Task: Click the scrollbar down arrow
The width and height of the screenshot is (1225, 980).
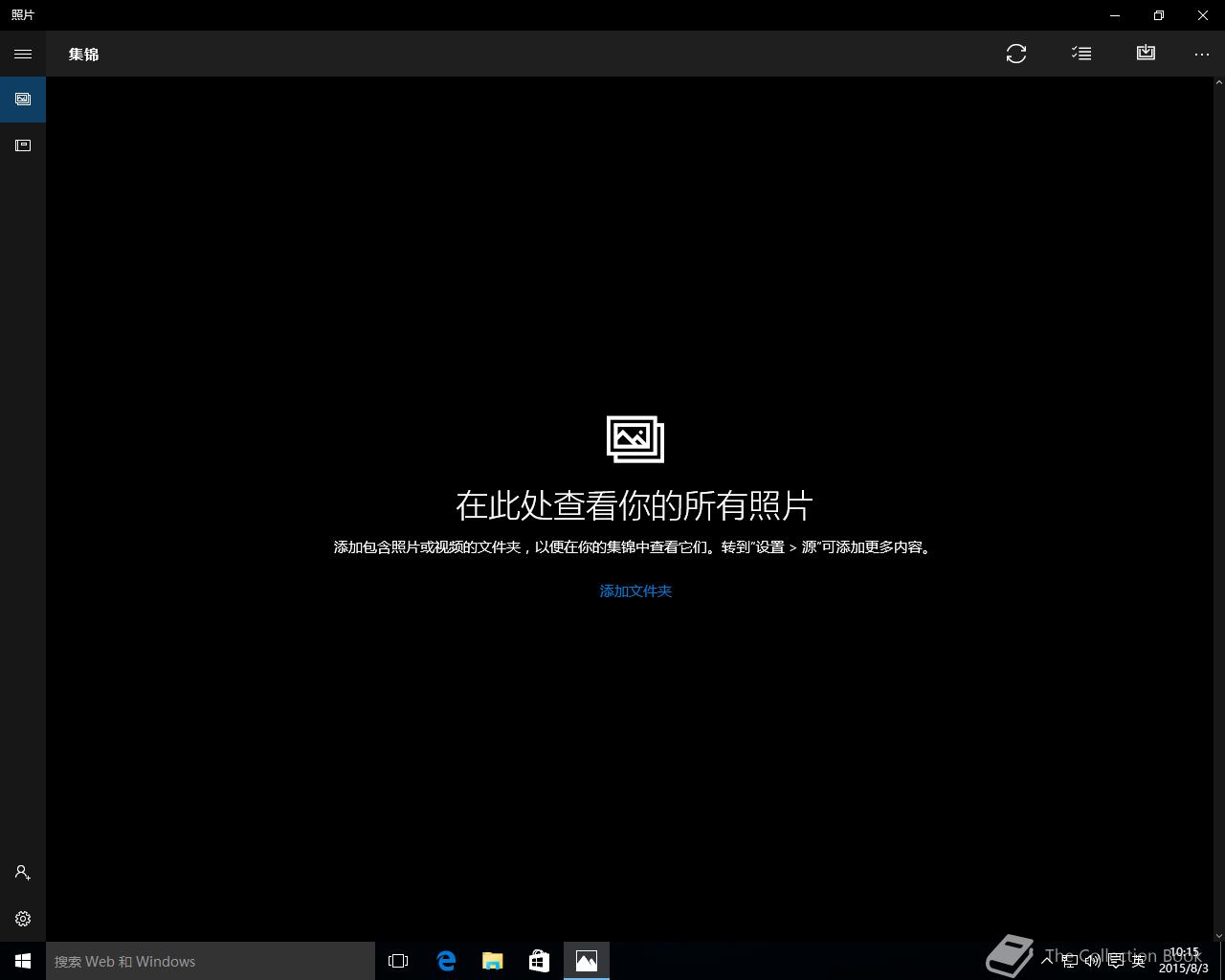Action: tap(1218, 935)
